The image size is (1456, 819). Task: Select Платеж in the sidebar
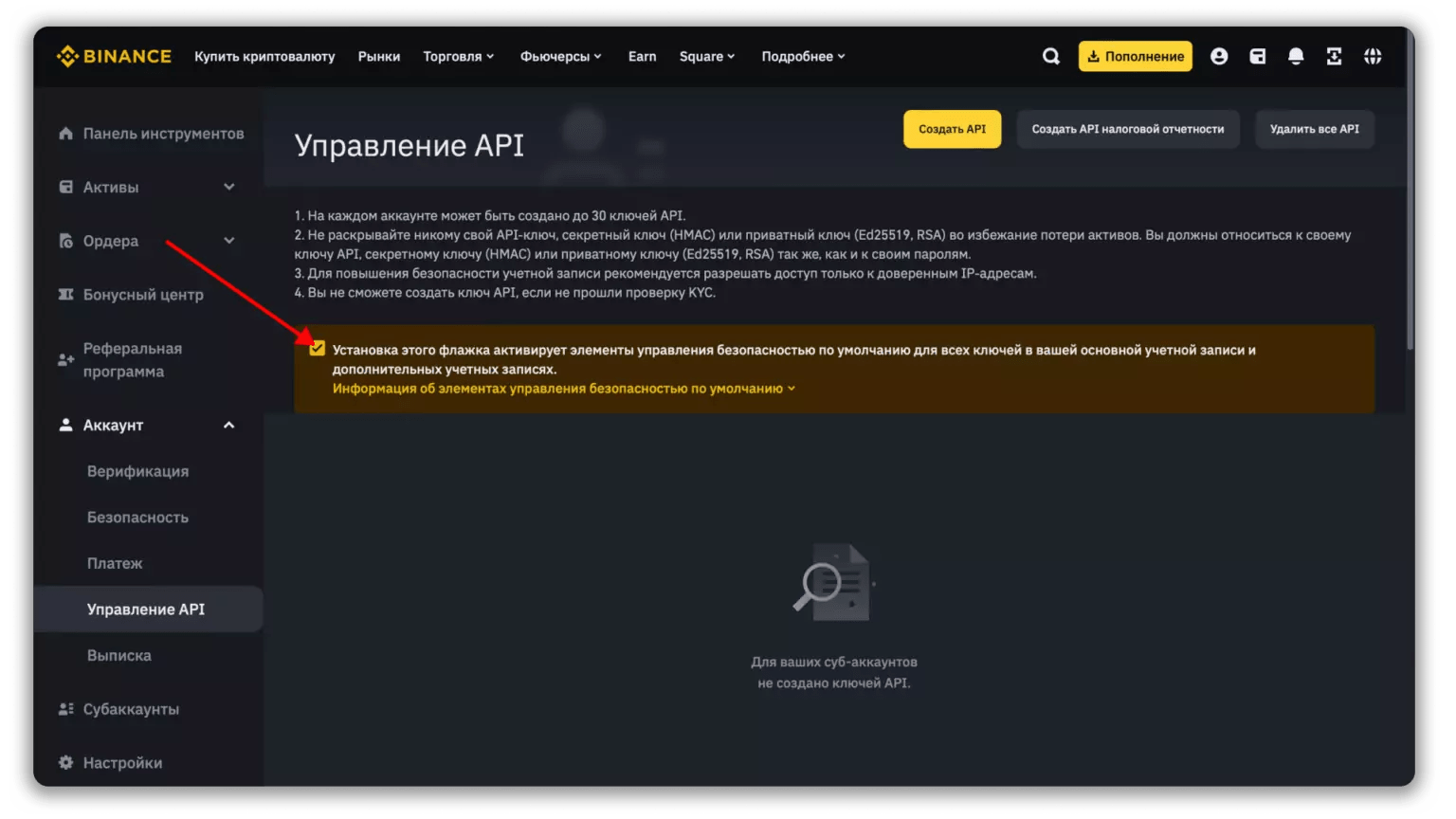tap(115, 563)
